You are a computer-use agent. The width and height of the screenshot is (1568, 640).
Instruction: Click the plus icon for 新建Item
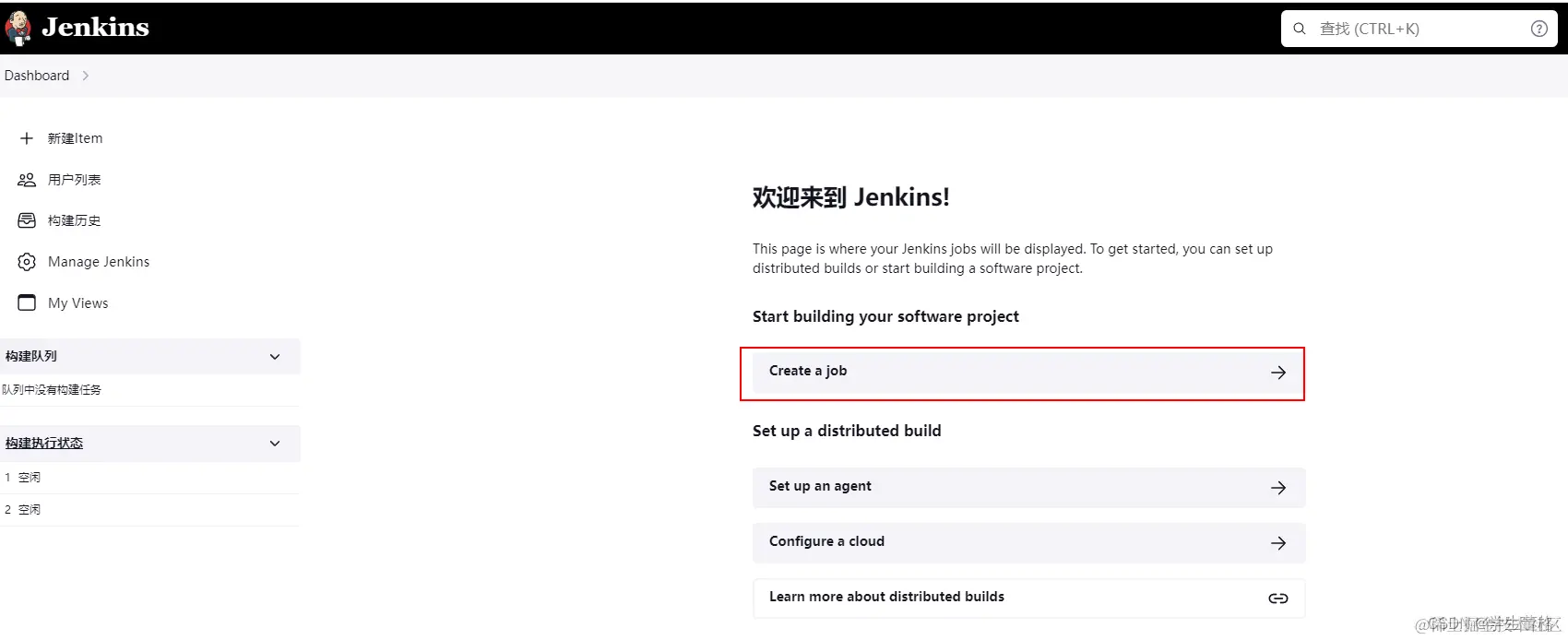[x=27, y=138]
